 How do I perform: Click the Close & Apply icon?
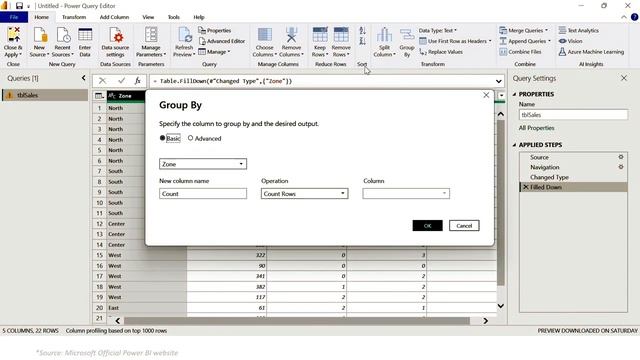tap(13, 36)
